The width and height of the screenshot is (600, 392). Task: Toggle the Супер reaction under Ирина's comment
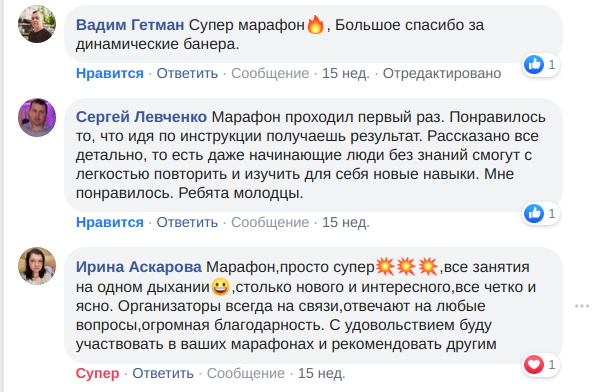(x=98, y=373)
